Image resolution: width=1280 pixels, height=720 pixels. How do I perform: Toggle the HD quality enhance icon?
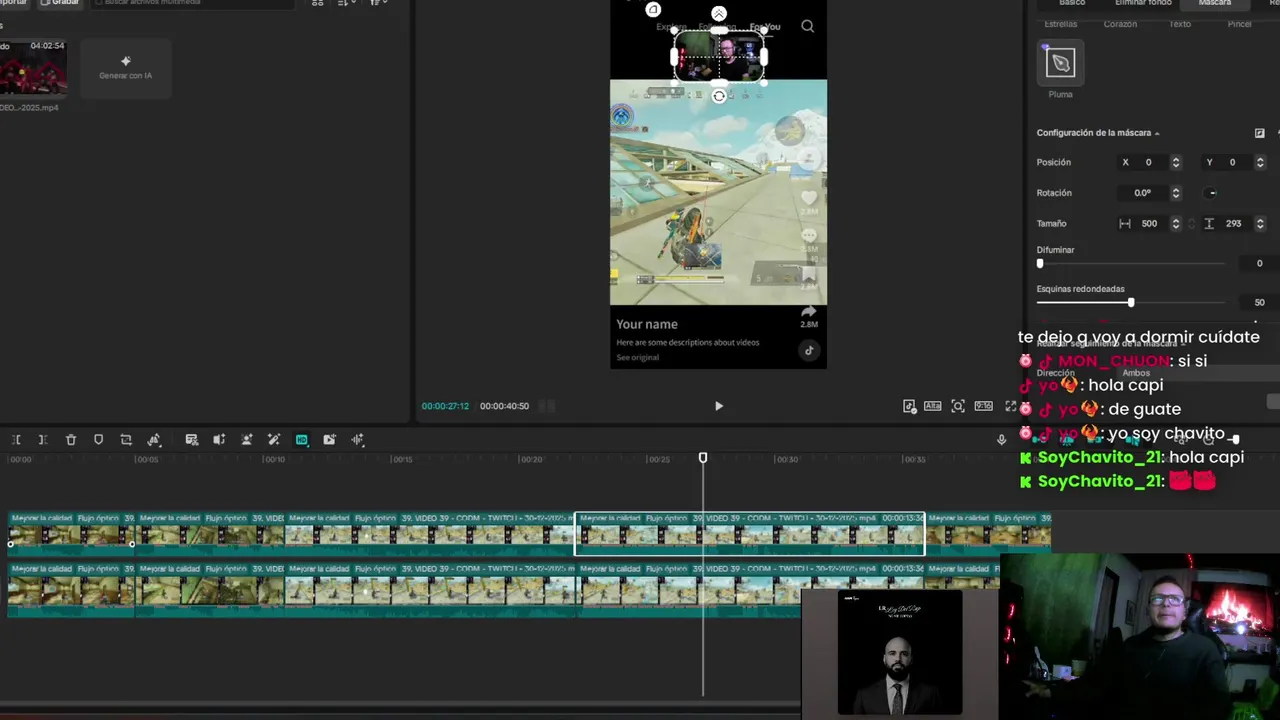tap(301, 440)
